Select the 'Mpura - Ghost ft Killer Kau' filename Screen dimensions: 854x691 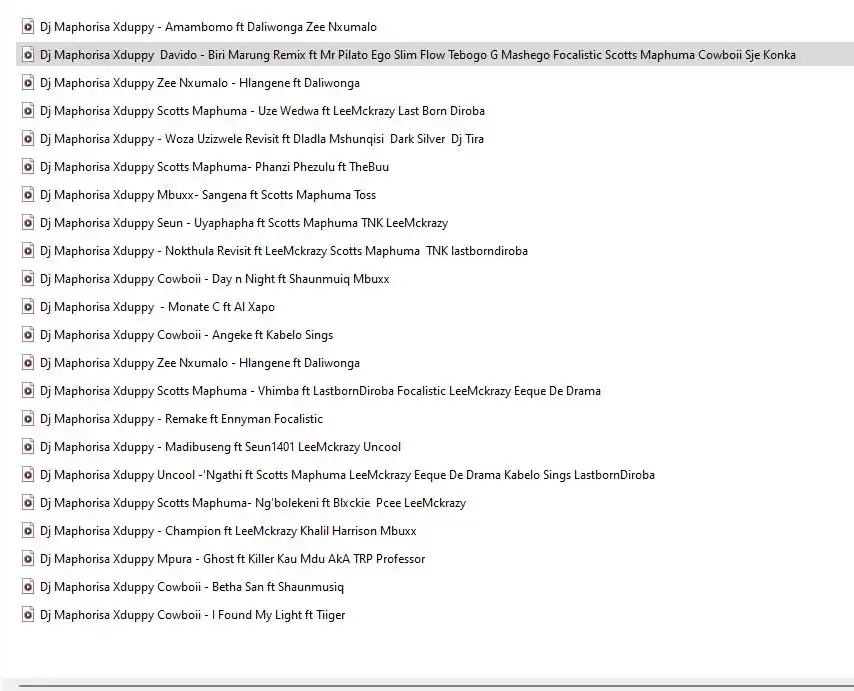[233, 559]
